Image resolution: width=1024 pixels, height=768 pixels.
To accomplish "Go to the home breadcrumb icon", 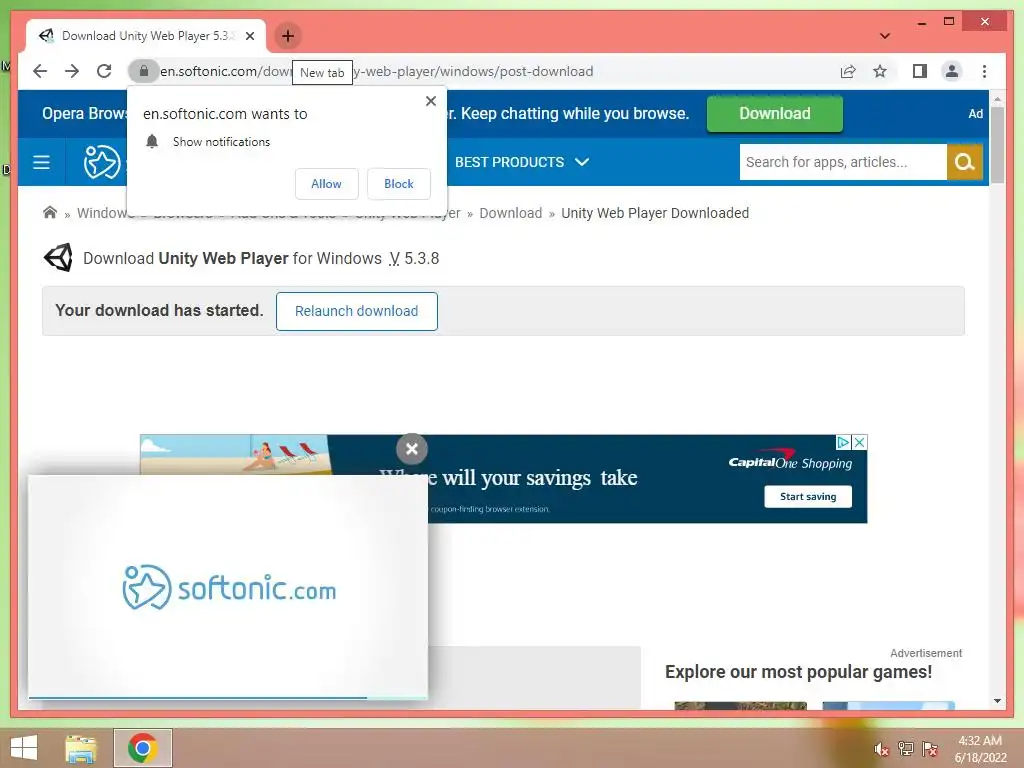I will (x=50, y=212).
